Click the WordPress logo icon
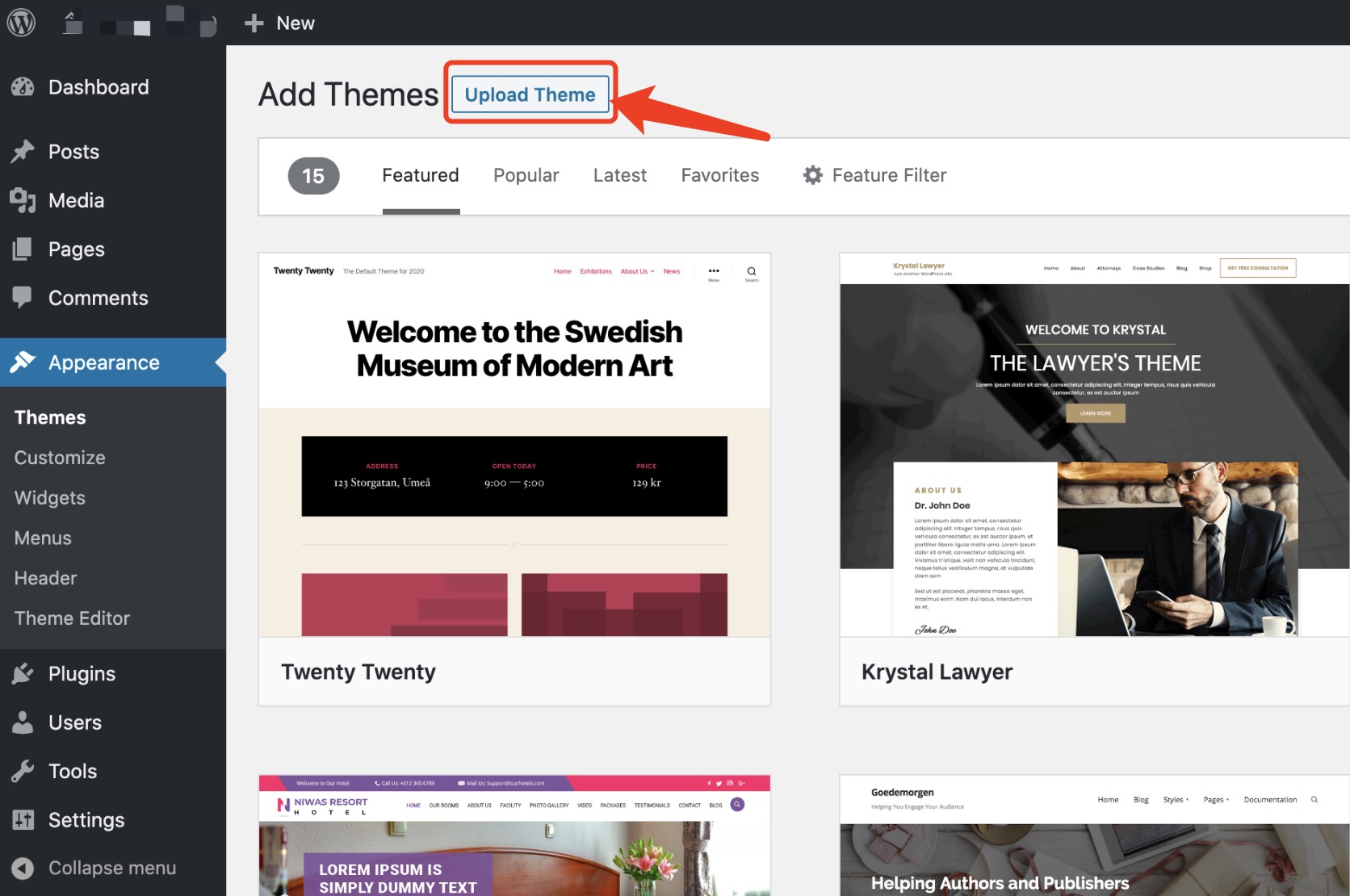 coord(22,23)
